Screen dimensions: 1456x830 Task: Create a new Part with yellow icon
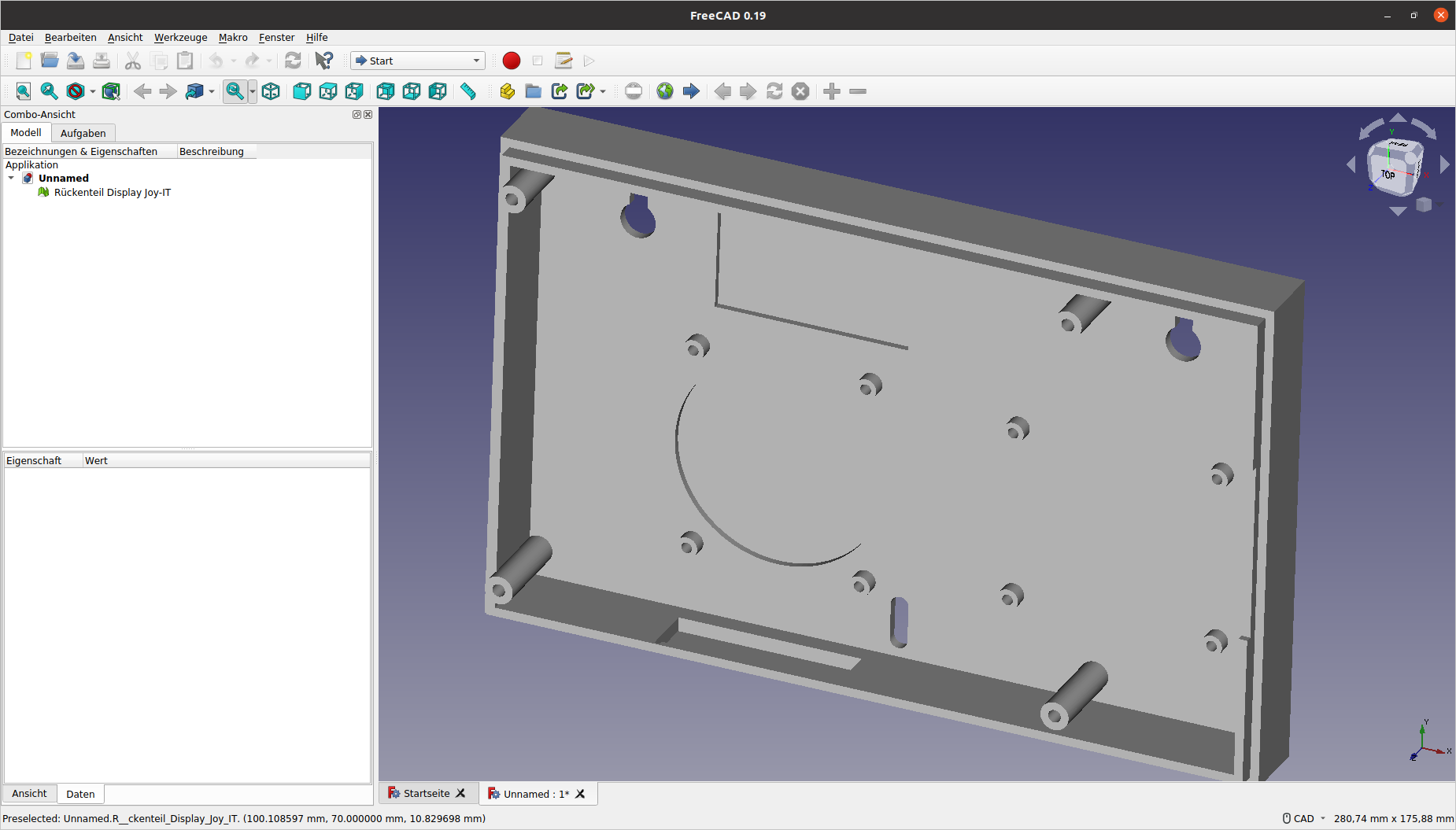[x=507, y=91]
